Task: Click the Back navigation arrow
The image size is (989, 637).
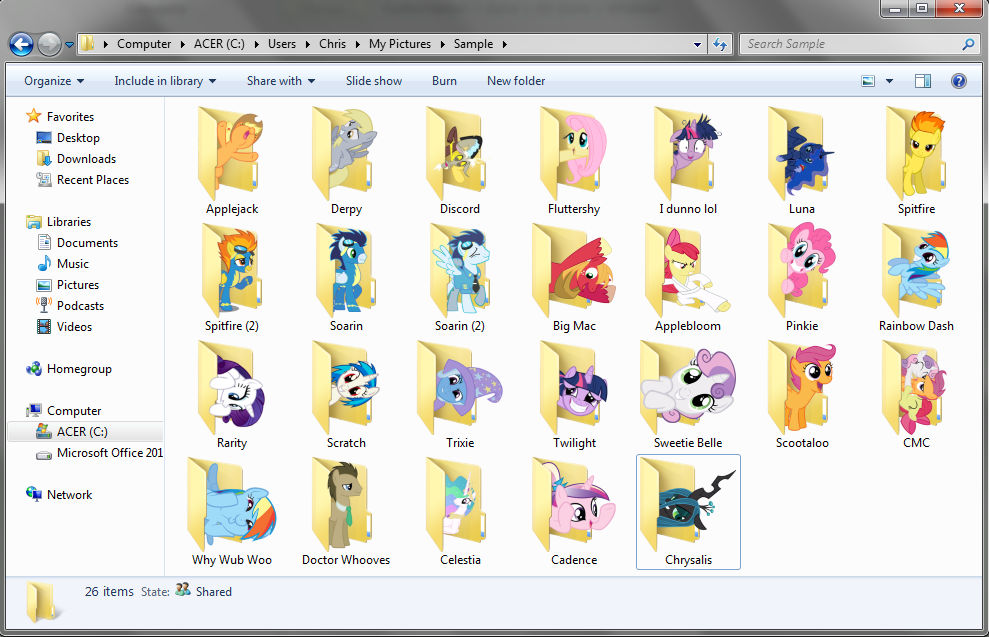Action: [x=21, y=44]
